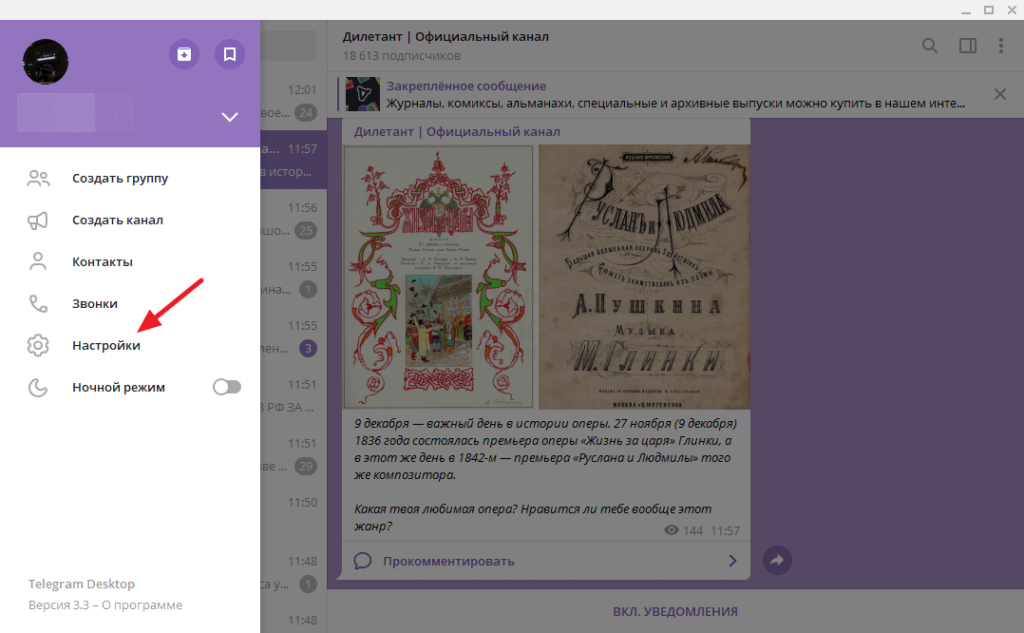This screenshot has width=1024, height=633.
Task: Open the Руслан и Людмила poster image
Action: [x=644, y=271]
